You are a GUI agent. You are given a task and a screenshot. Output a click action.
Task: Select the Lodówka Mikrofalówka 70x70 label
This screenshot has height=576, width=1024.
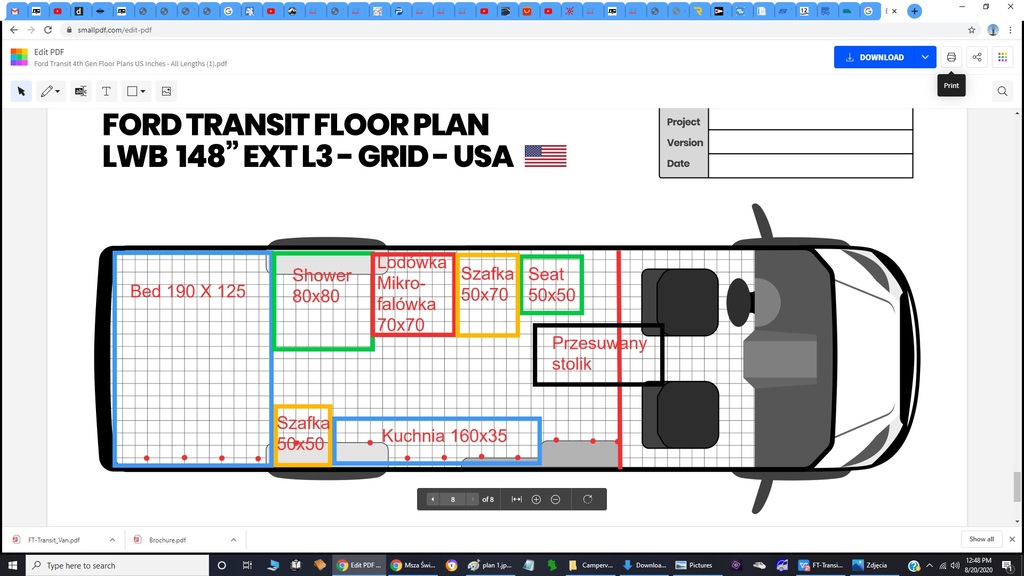[411, 293]
